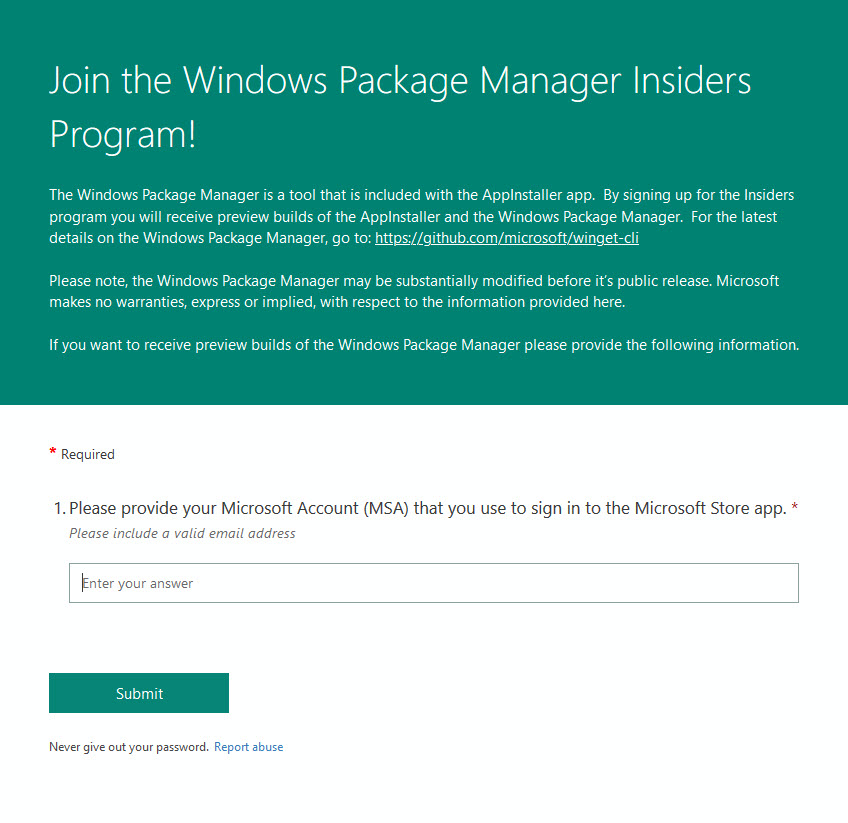
Task: Click the "If you want to receive preview builds" line
Action: pos(424,345)
